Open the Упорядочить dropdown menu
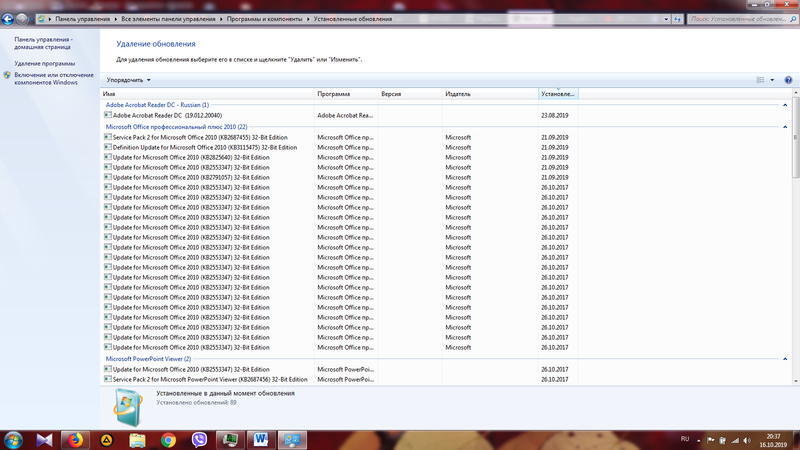The image size is (800, 450). tap(129, 80)
